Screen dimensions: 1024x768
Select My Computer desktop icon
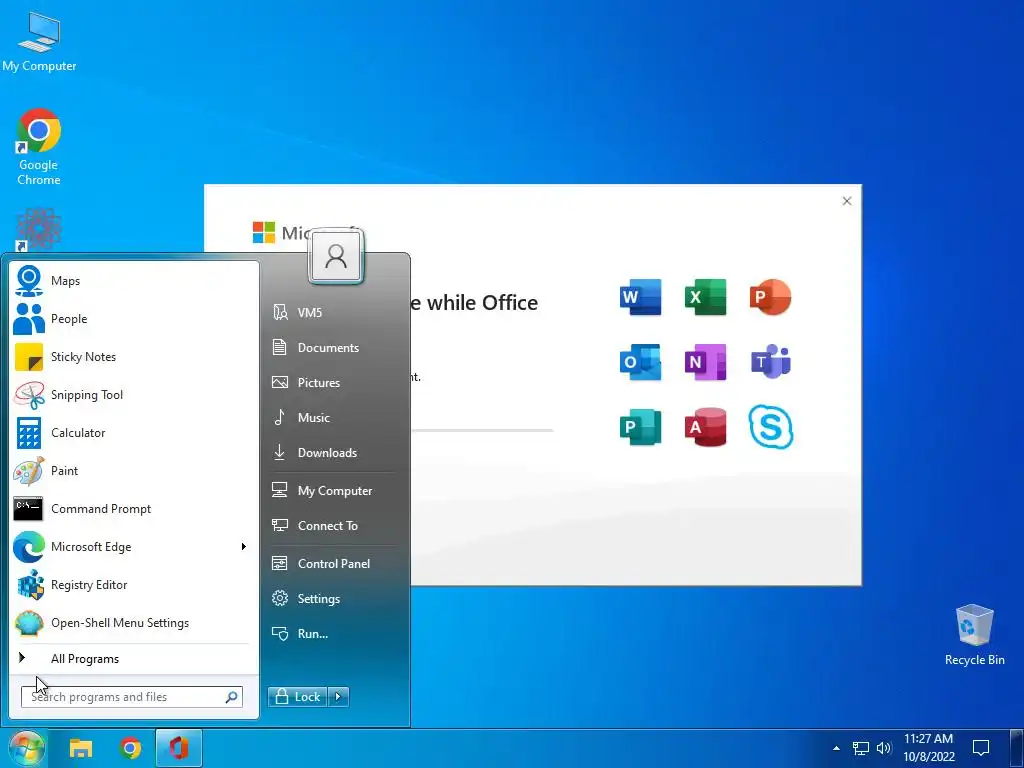pos(39,40)
